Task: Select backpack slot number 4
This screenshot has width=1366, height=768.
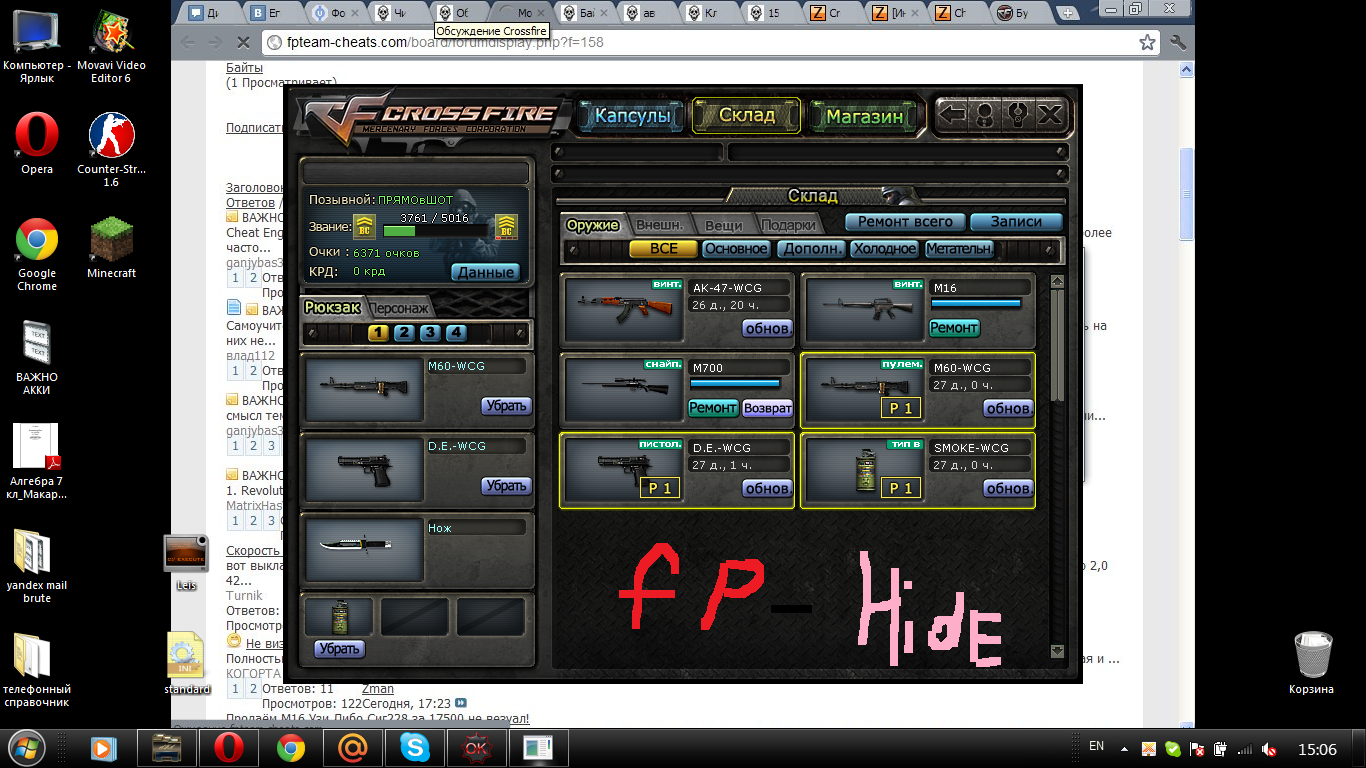Action: click(456, 333)
